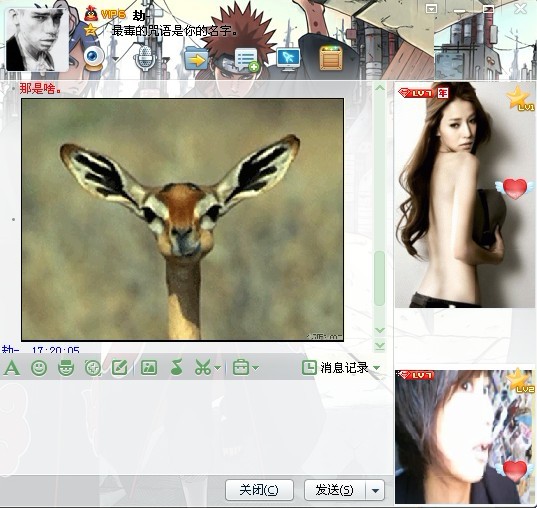Share music using the music note icon
537x508 pixels.
click(176, 368)
